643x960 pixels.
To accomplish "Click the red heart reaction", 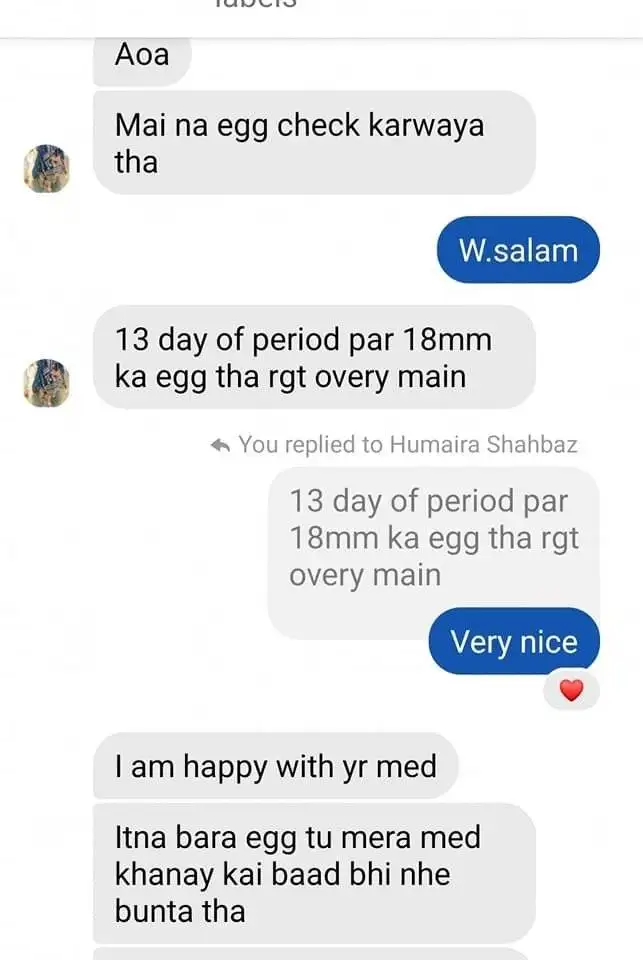I will coord(571,690).
